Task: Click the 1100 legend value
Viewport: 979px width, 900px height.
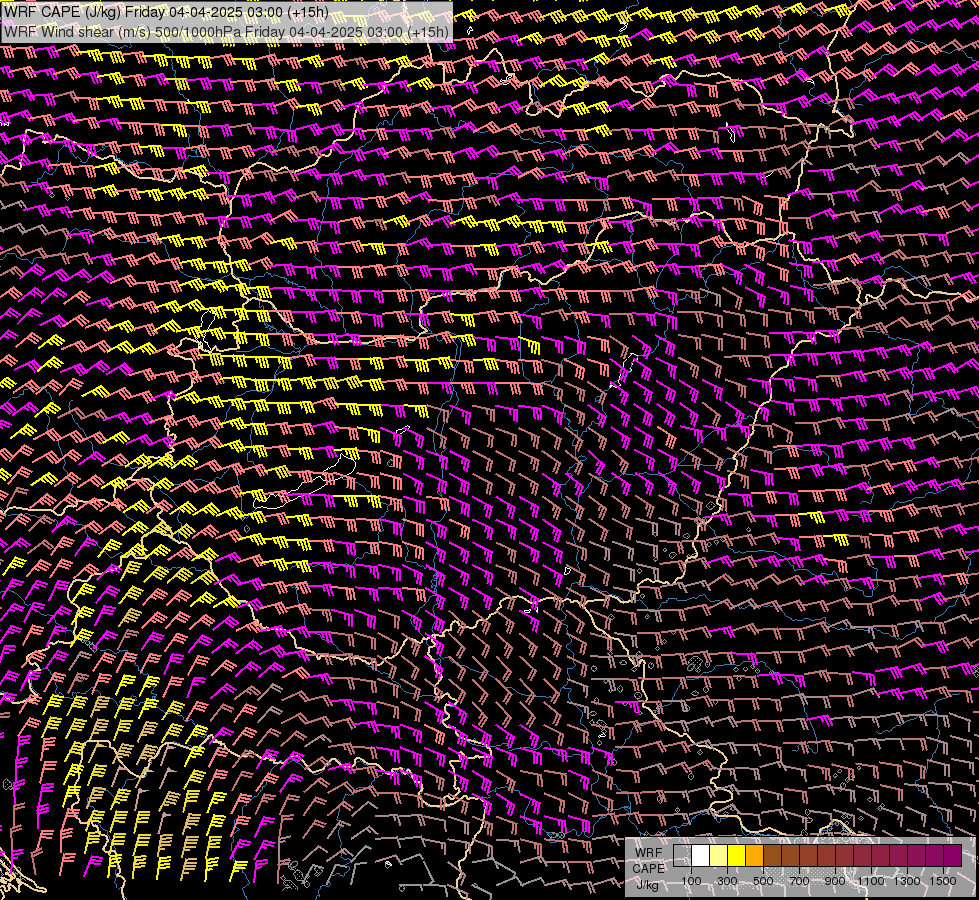Action: [871, 881]
